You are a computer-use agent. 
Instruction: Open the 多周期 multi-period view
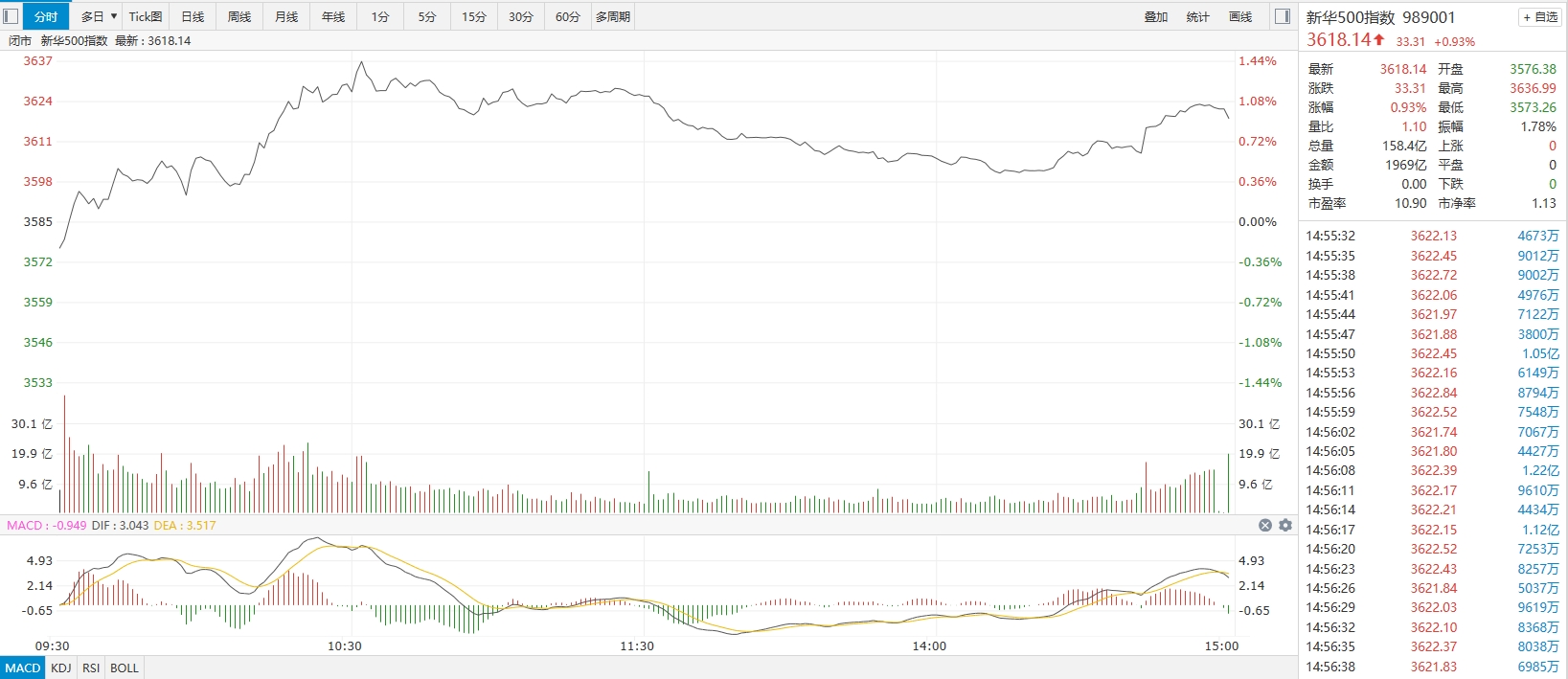[x=613, y=16]
